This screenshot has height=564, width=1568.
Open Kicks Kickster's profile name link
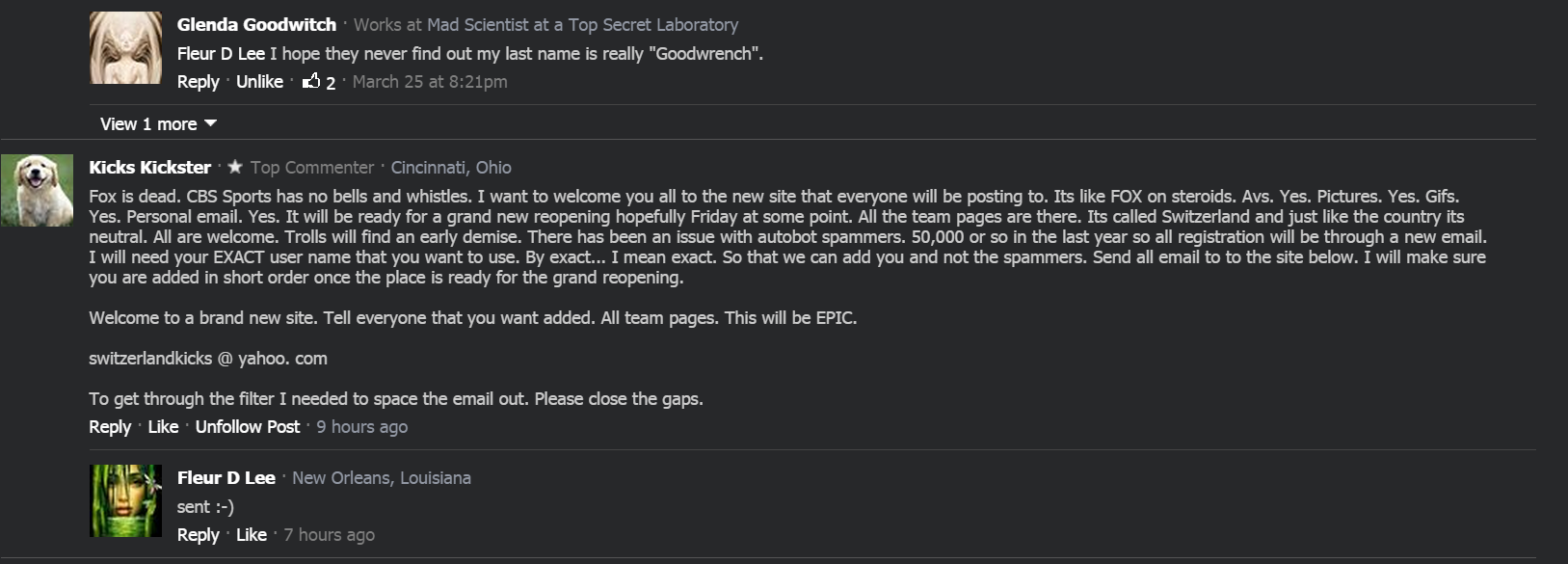[149, 168]
